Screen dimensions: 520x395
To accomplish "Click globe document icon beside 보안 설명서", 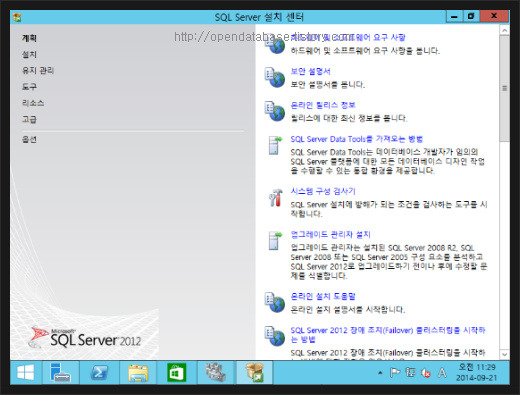I will 275,78.
